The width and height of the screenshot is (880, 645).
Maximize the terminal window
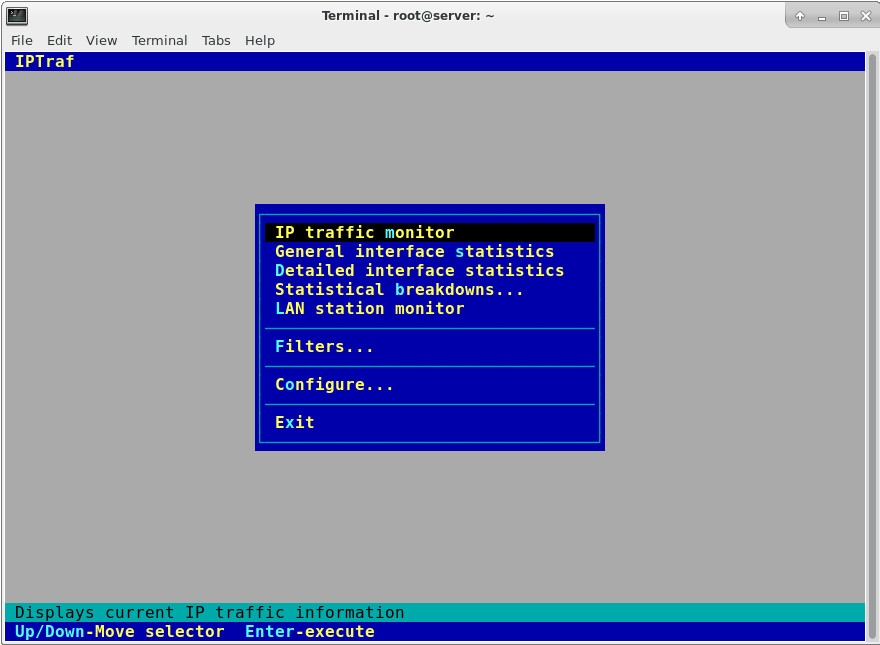pos(844,16)
